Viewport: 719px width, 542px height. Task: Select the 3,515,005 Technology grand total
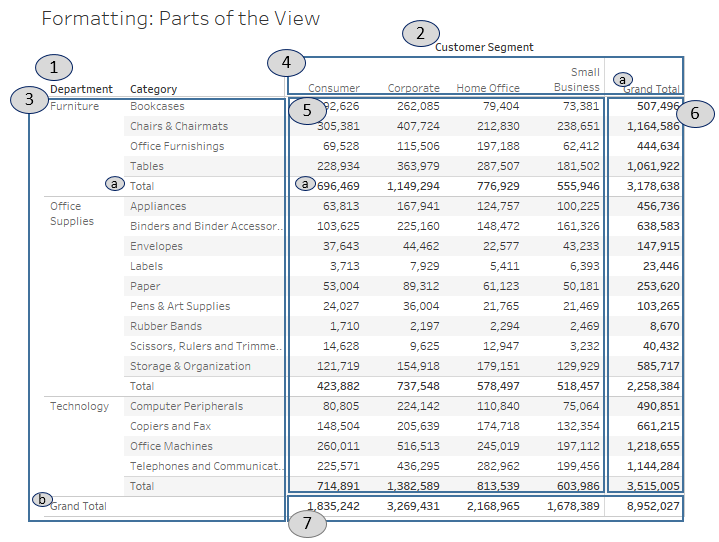(x=653, y=486)
